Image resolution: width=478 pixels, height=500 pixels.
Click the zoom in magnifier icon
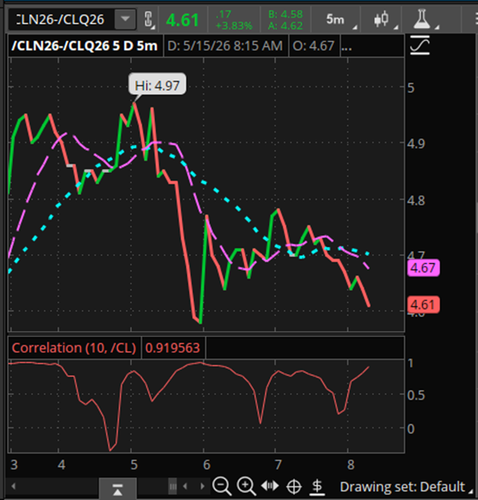pyautogui.click(x=246, y=486)
